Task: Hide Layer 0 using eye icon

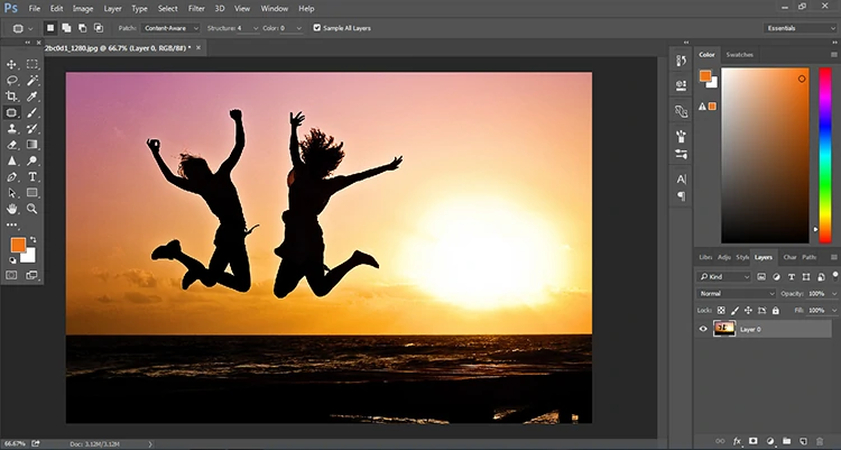Action: coord(703,329)
